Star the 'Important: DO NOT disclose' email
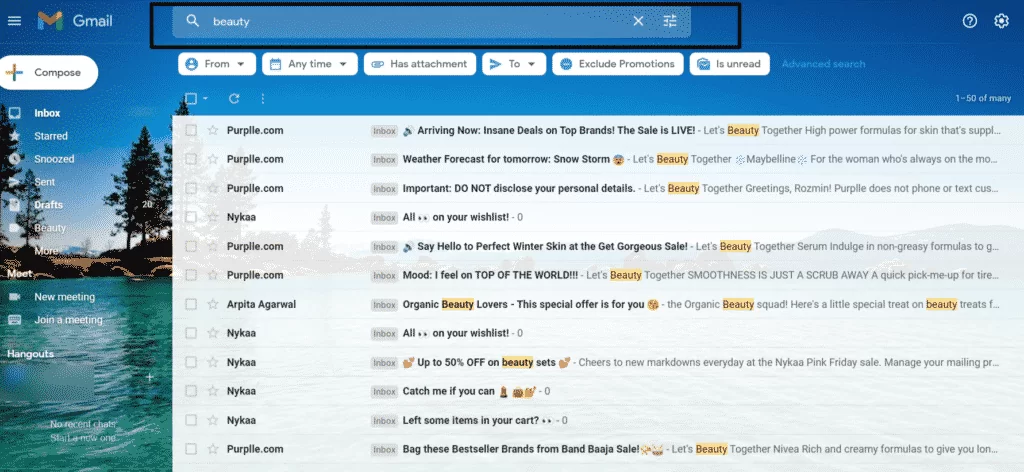Screen dimensions: 1024x472 point(213,188)
